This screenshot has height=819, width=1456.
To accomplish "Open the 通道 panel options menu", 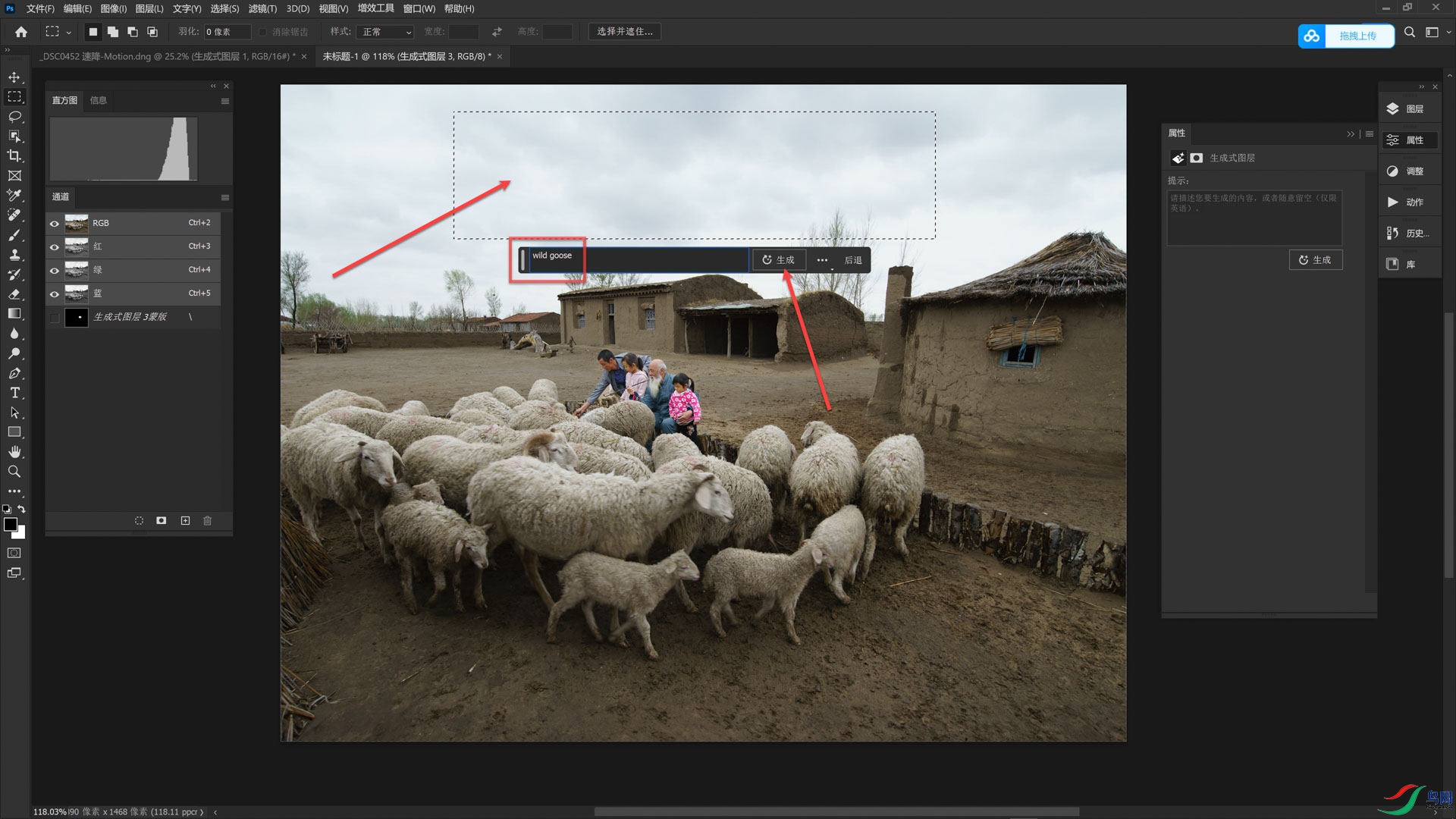I will (x=224, y=197).
